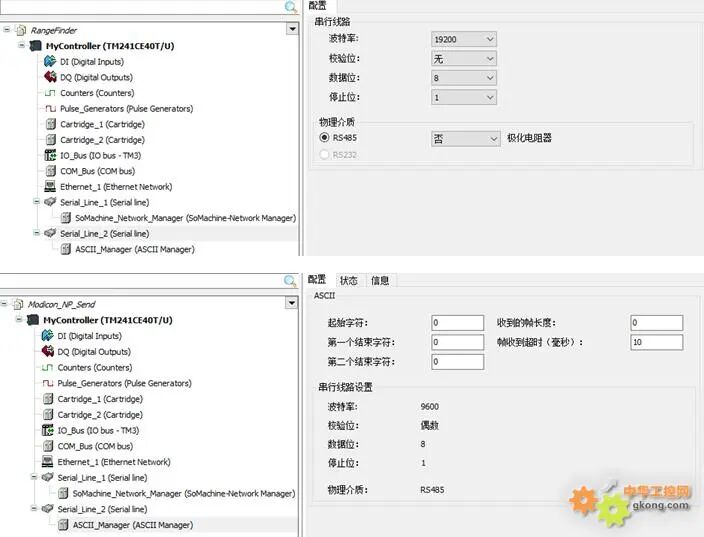Click COM_Bus icon in RangeFinder tree
Viewport: 704px width, 537px height.
(50, 171)
